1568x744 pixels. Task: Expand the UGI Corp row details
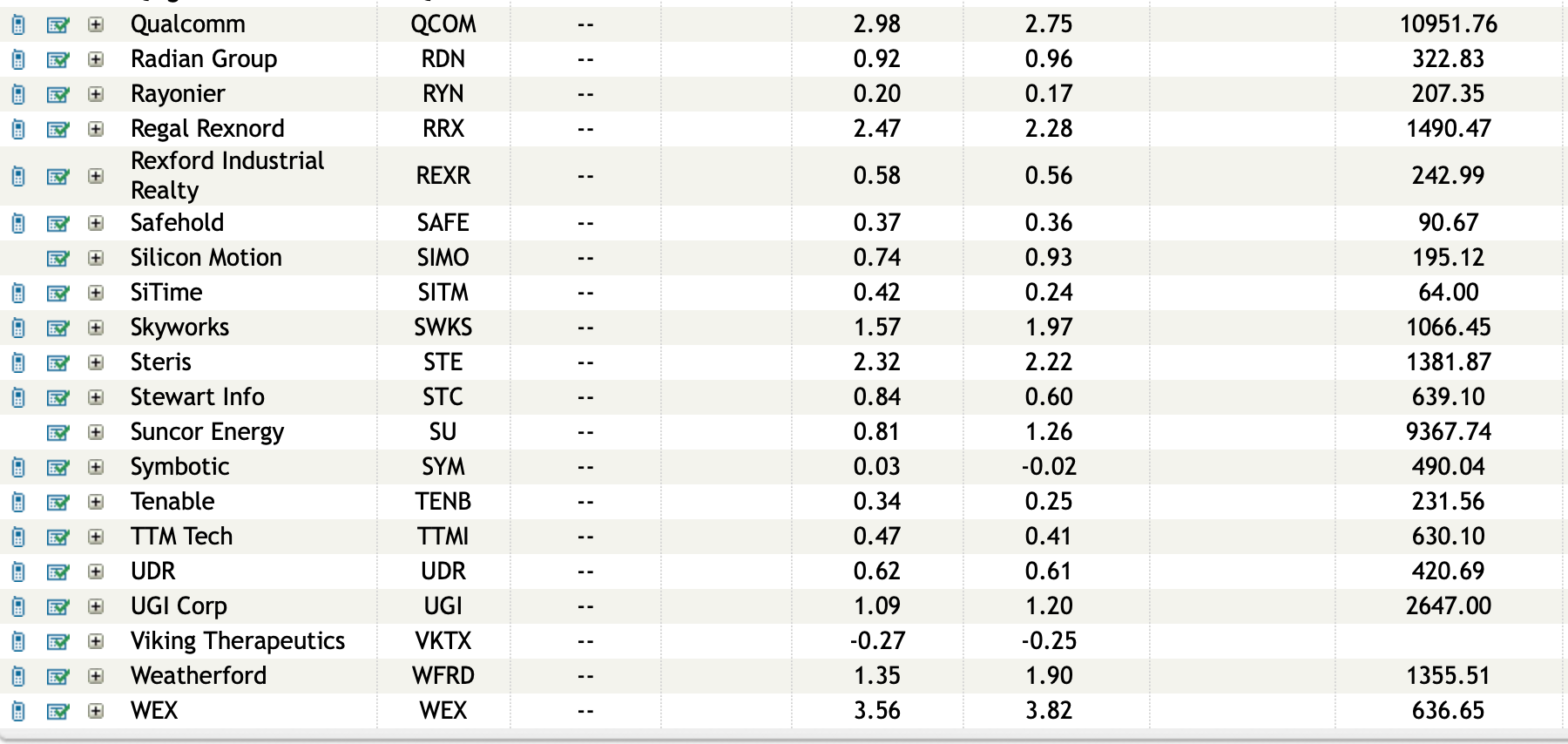[x=96, y=606]
